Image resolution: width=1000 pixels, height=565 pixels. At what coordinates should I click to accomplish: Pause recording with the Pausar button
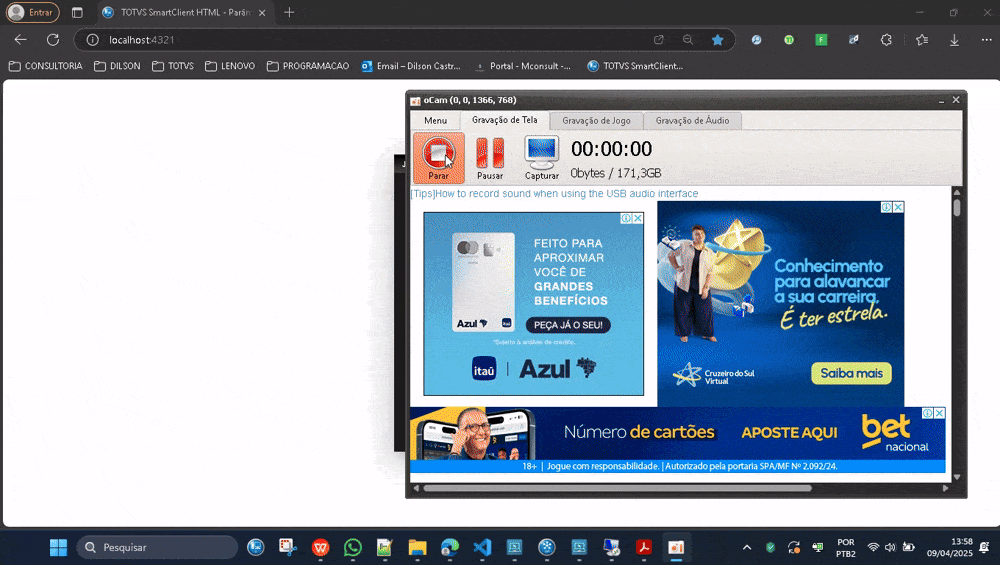point(490,158)
